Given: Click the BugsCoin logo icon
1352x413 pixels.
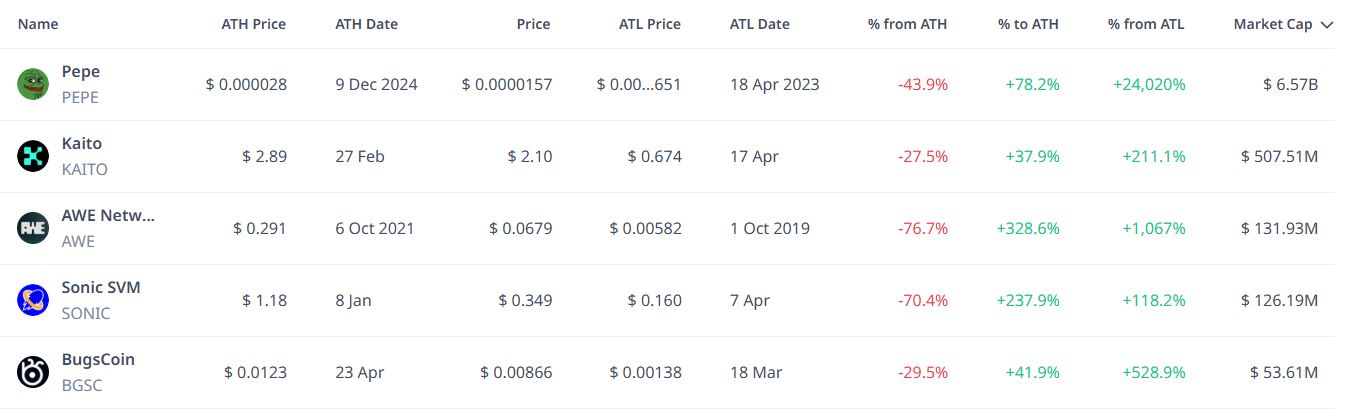Looking at the screenshot, I should (33, 372).
